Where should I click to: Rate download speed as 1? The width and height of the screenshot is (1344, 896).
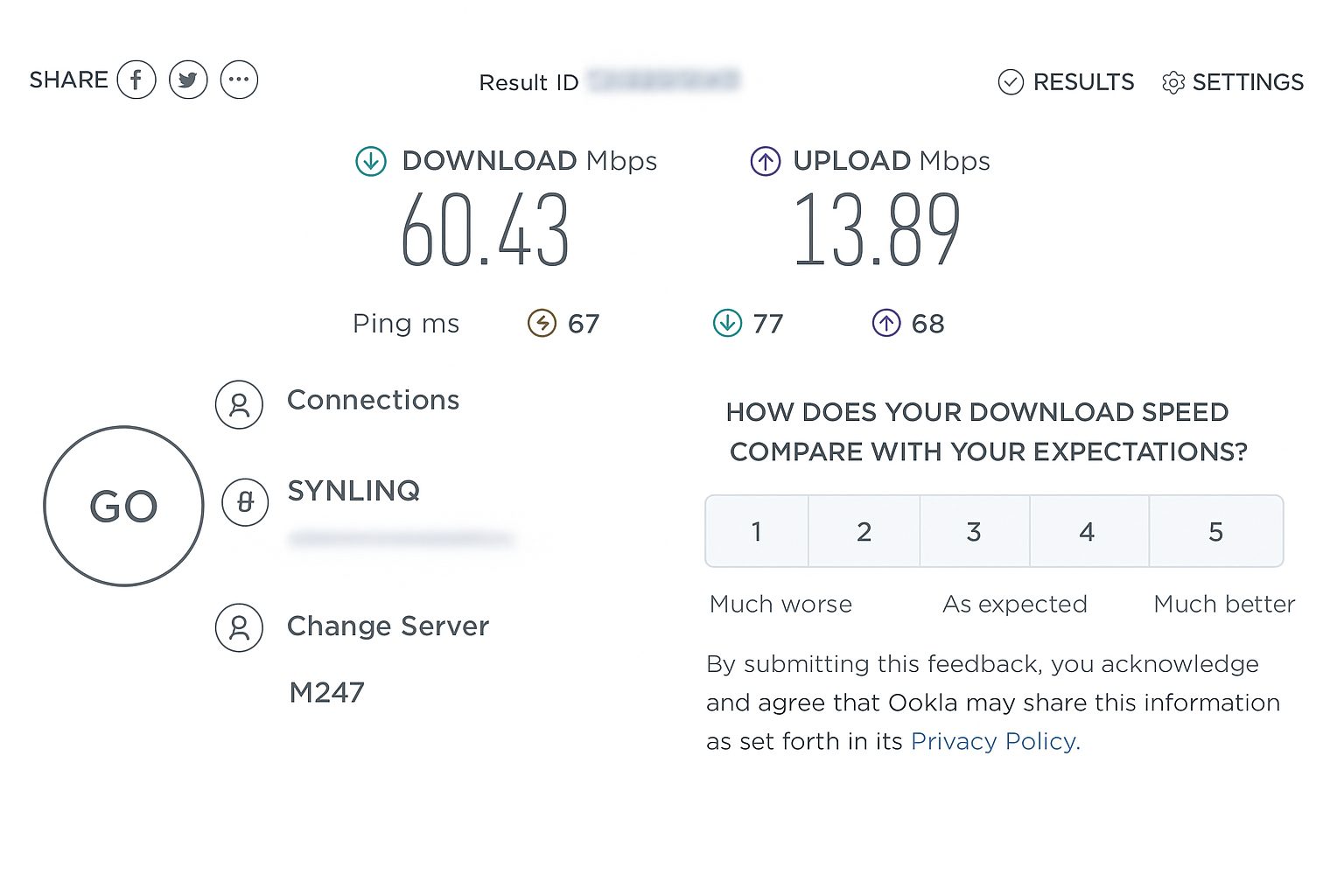pyautogui.click(x=757, y=531)
